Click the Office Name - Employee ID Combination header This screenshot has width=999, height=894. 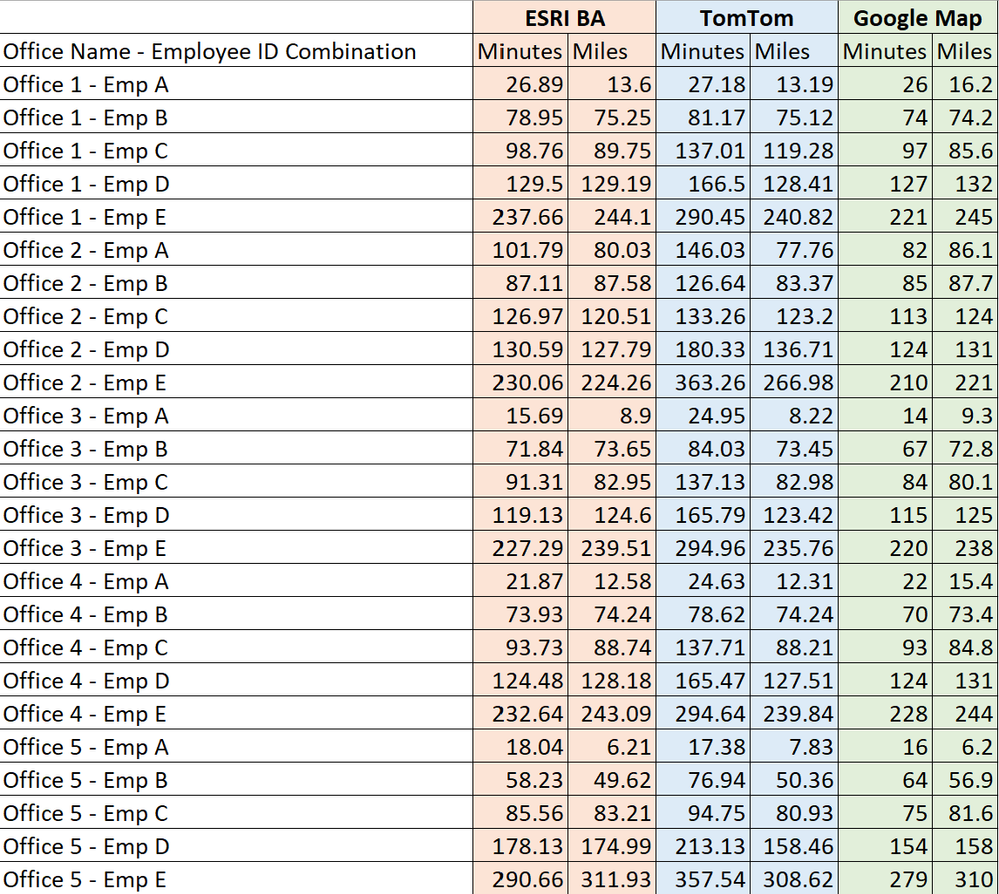[x=210, y=51]
